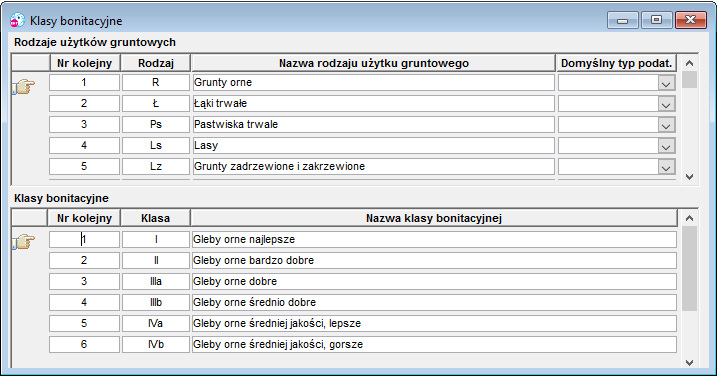Minimize the Klasy bonitacyjne window

coord(622,21)
